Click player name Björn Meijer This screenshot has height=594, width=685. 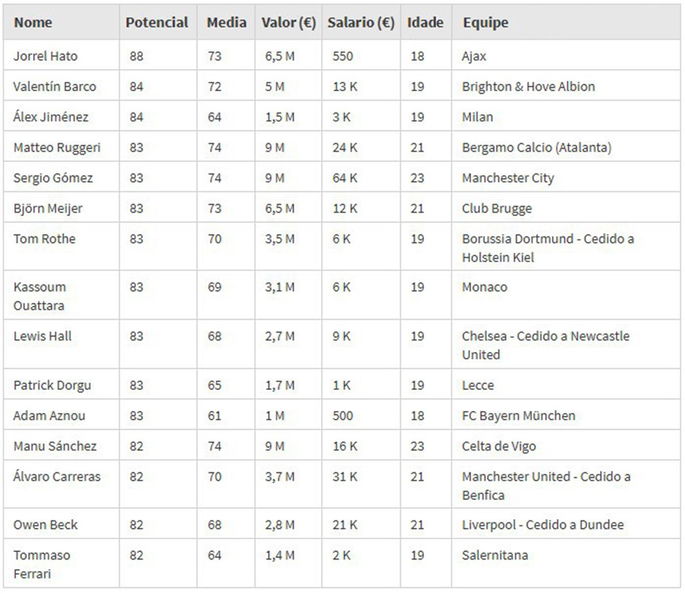click(x=48, y=208)
